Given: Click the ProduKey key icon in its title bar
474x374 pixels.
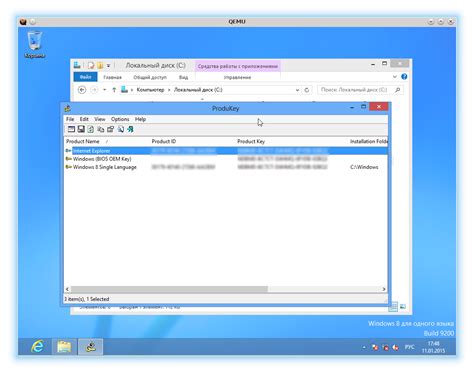Looking at the screenshot, I should [x=68, y=108].
